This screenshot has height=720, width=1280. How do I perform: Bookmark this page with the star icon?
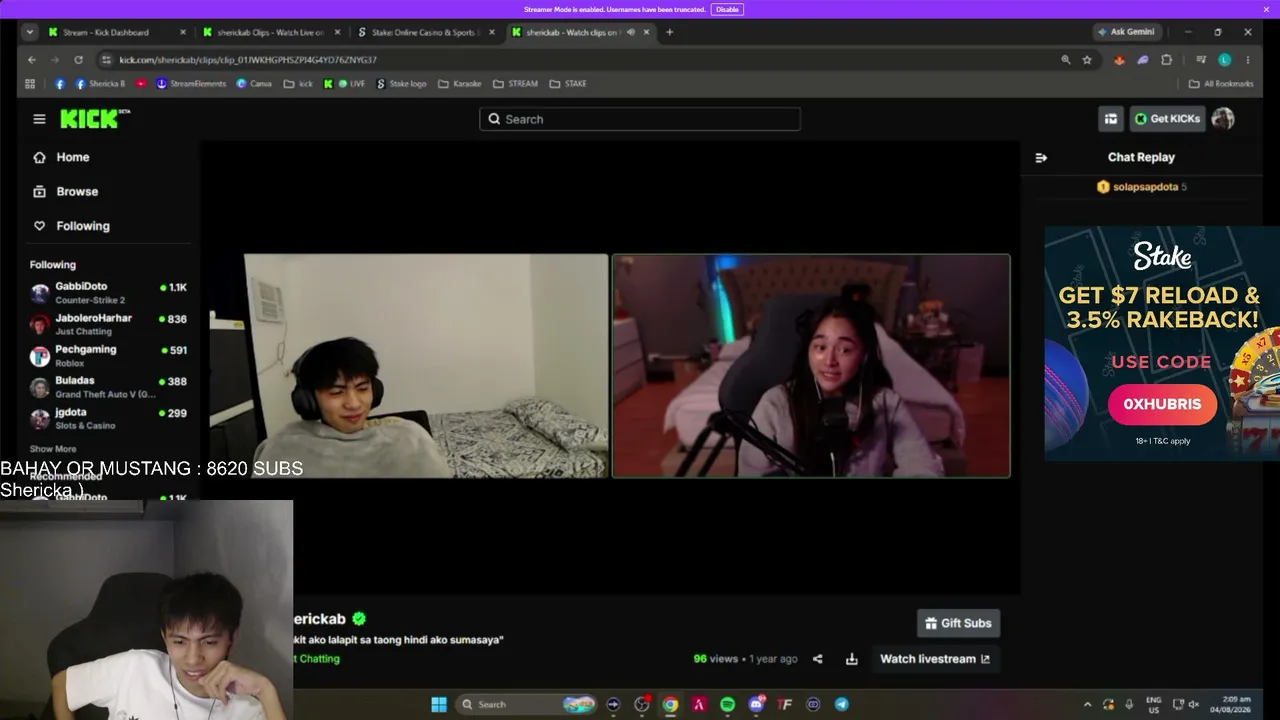click(1087, 60)
